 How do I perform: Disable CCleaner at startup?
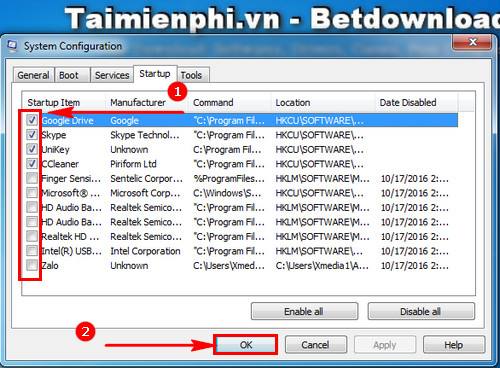[x=32, y=164]
